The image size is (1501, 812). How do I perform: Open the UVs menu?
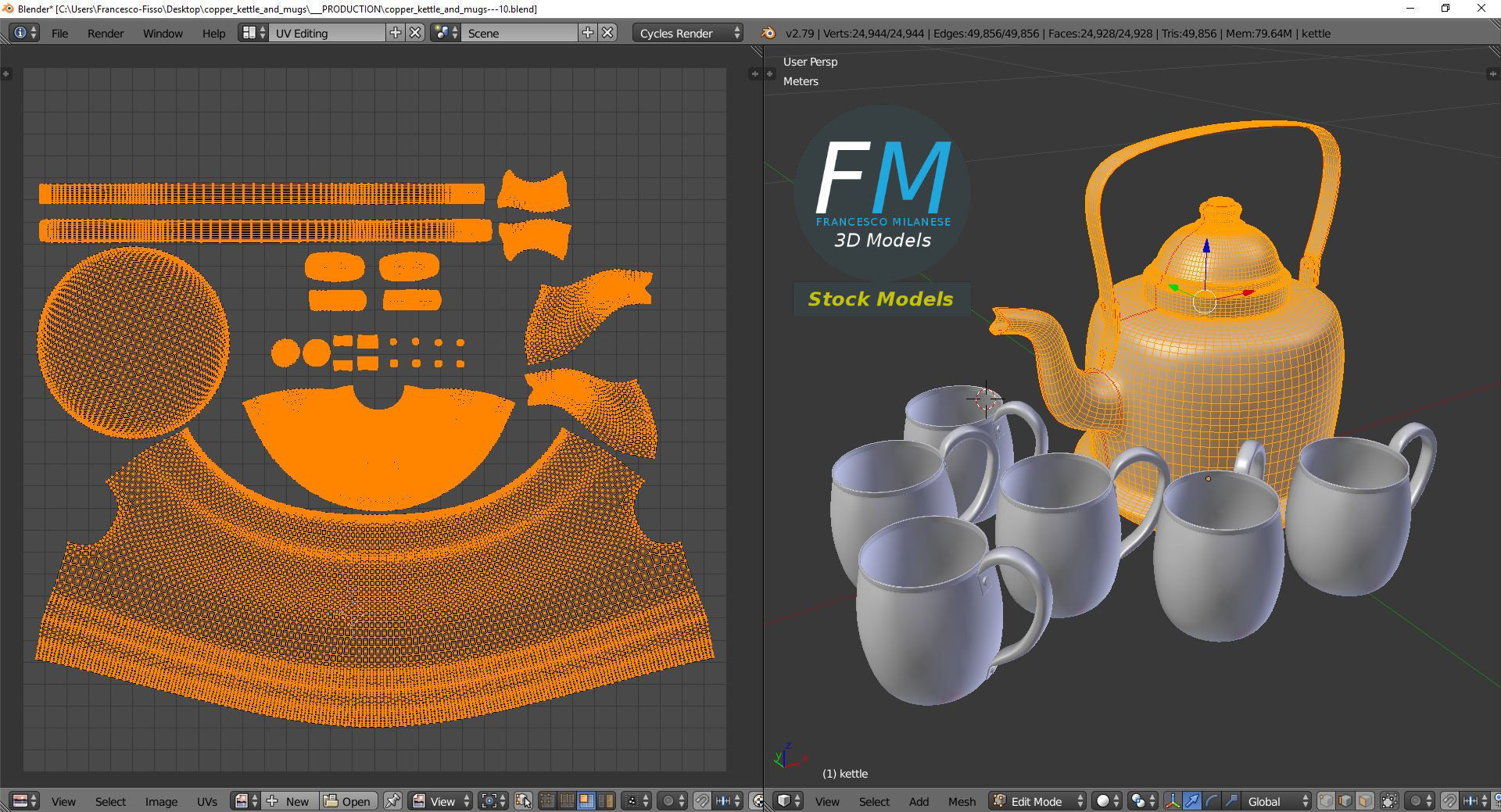click(207, 801)
